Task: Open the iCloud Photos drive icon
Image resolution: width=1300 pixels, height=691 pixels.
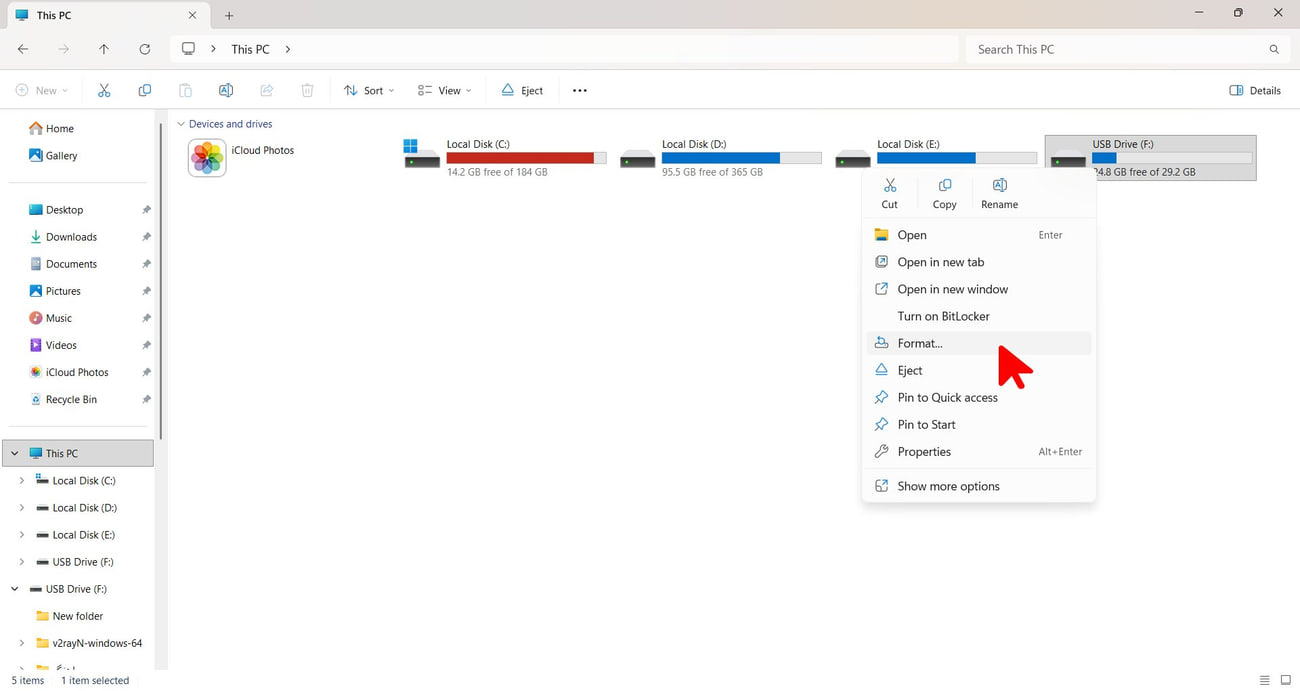Action: click(x=207, y=158)
